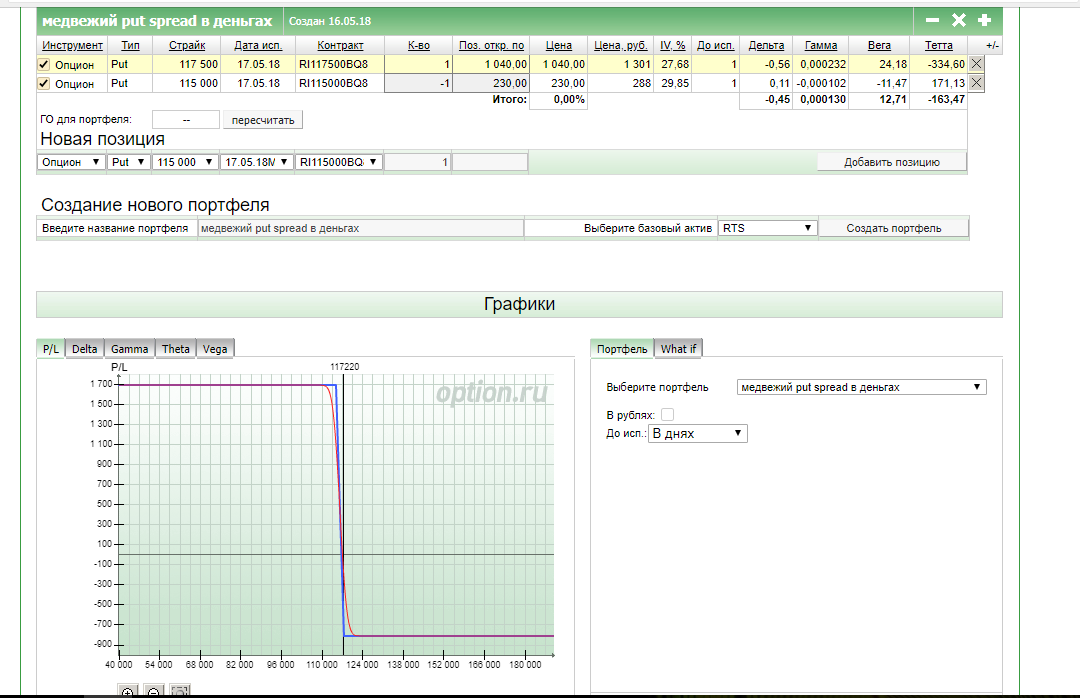Remove the 115 000 Put option row
The image size is (1080, 698).
pos(977,83)
